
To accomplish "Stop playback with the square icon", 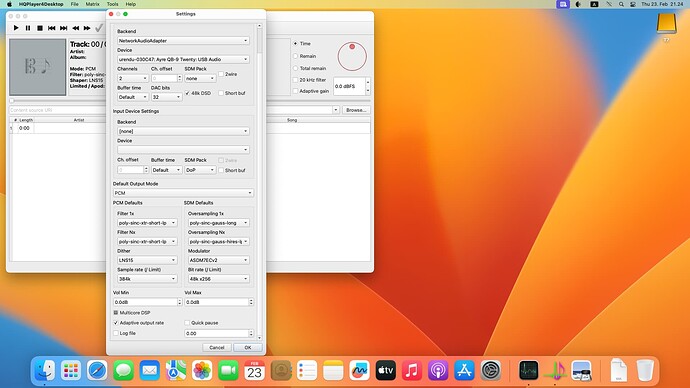I will 40,28.
